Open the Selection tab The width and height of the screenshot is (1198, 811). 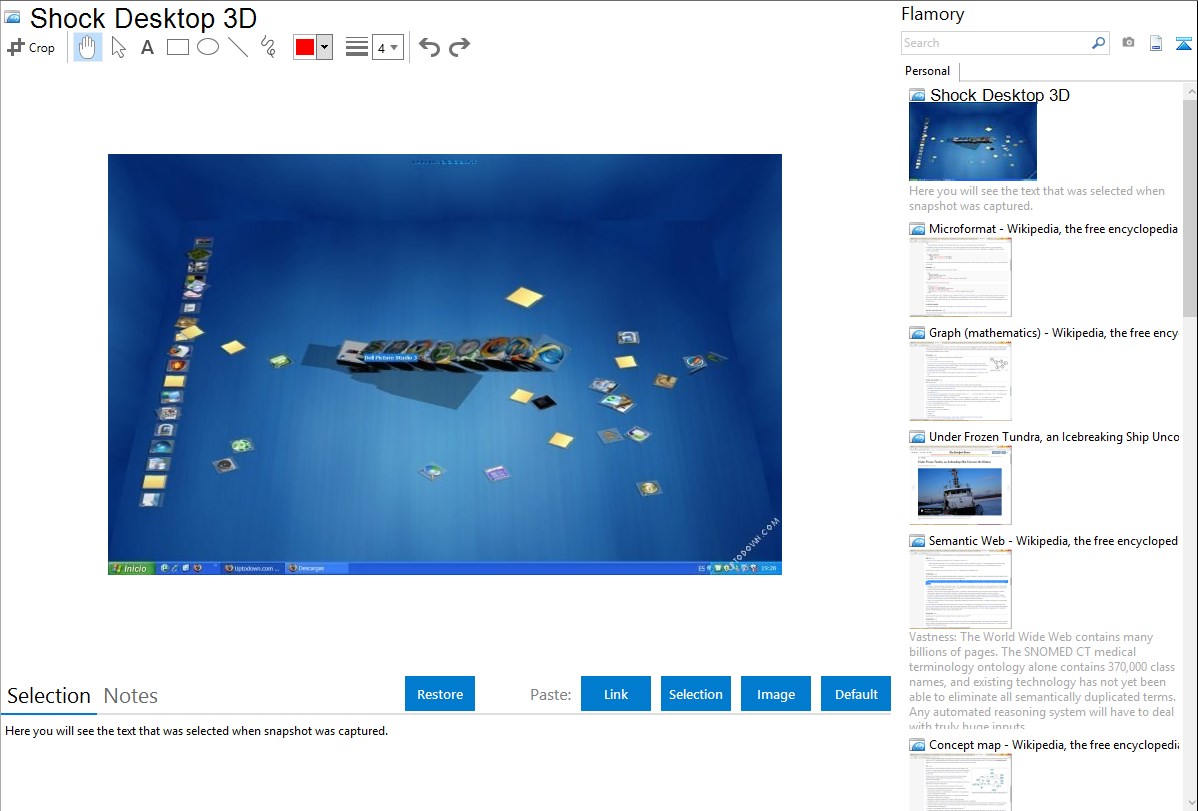49,696
